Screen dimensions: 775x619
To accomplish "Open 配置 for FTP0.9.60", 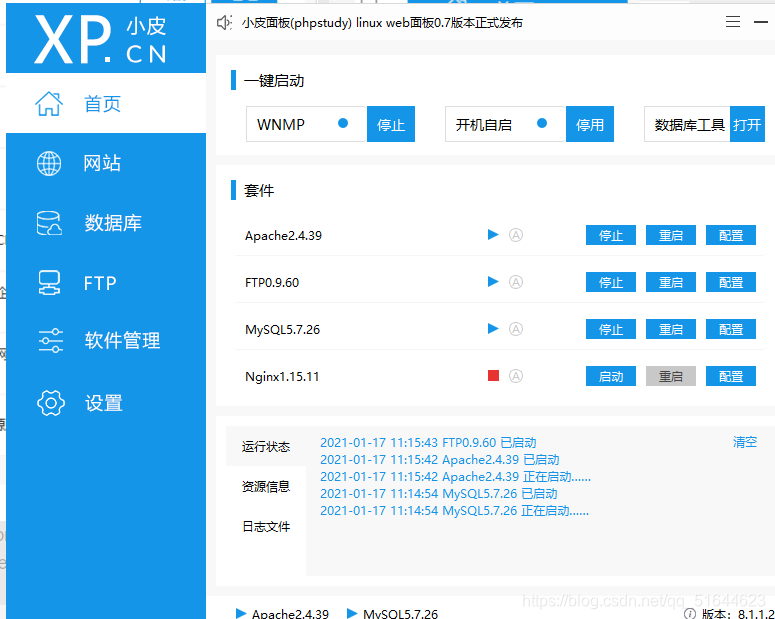I will point(731,282).
